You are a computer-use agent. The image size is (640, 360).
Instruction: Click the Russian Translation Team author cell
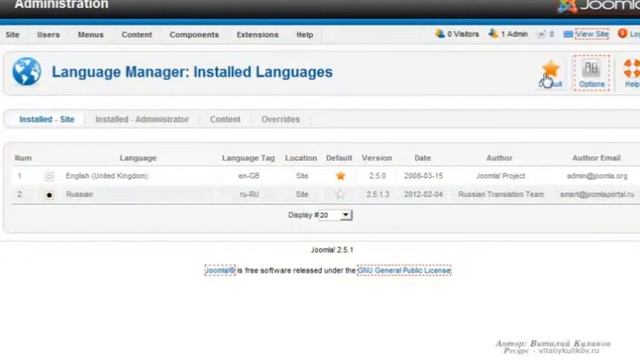[x=501, y=194]
